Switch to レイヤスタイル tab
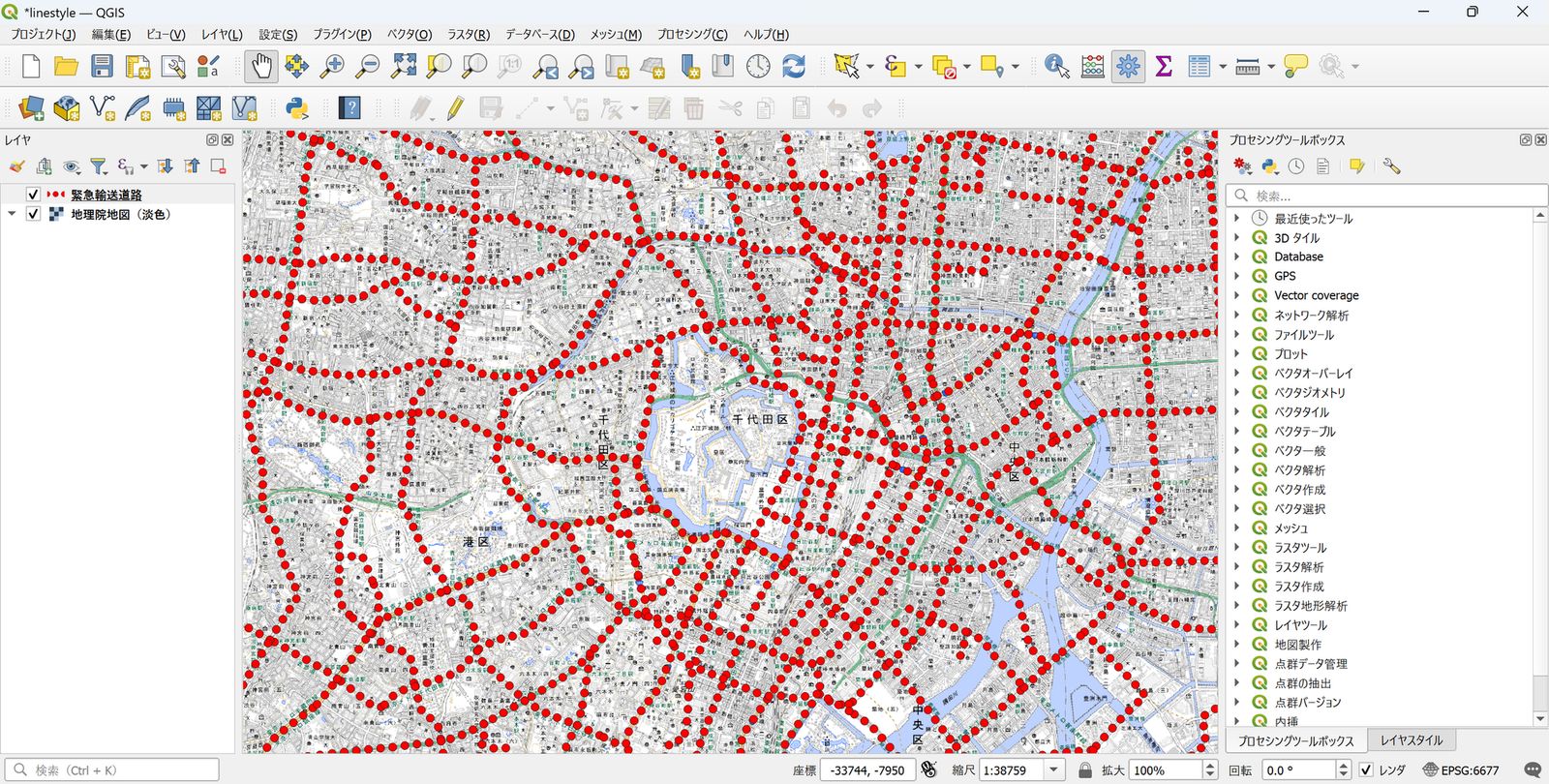Viewport: 1549px width, 784px height. [1412, 740]
